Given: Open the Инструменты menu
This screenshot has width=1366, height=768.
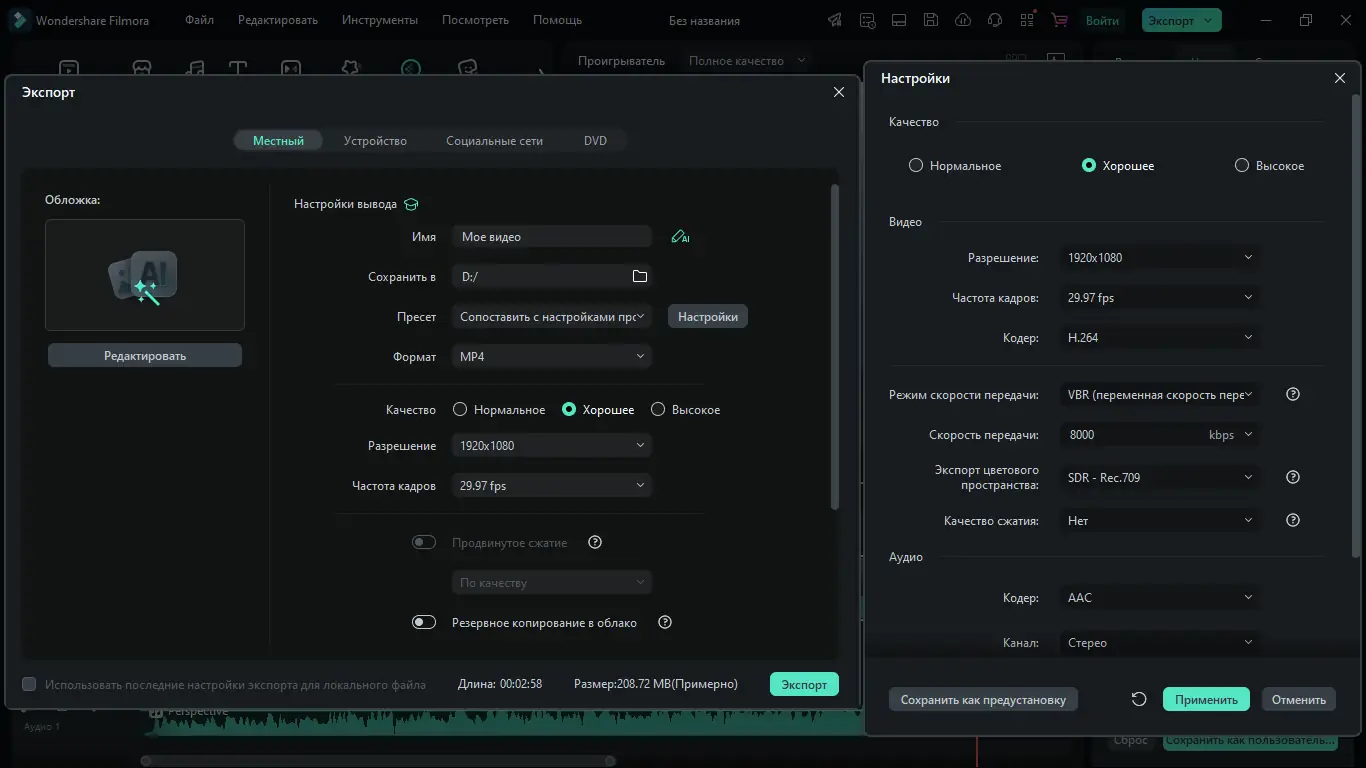Looking at the screenshot, I should (380, 20).
